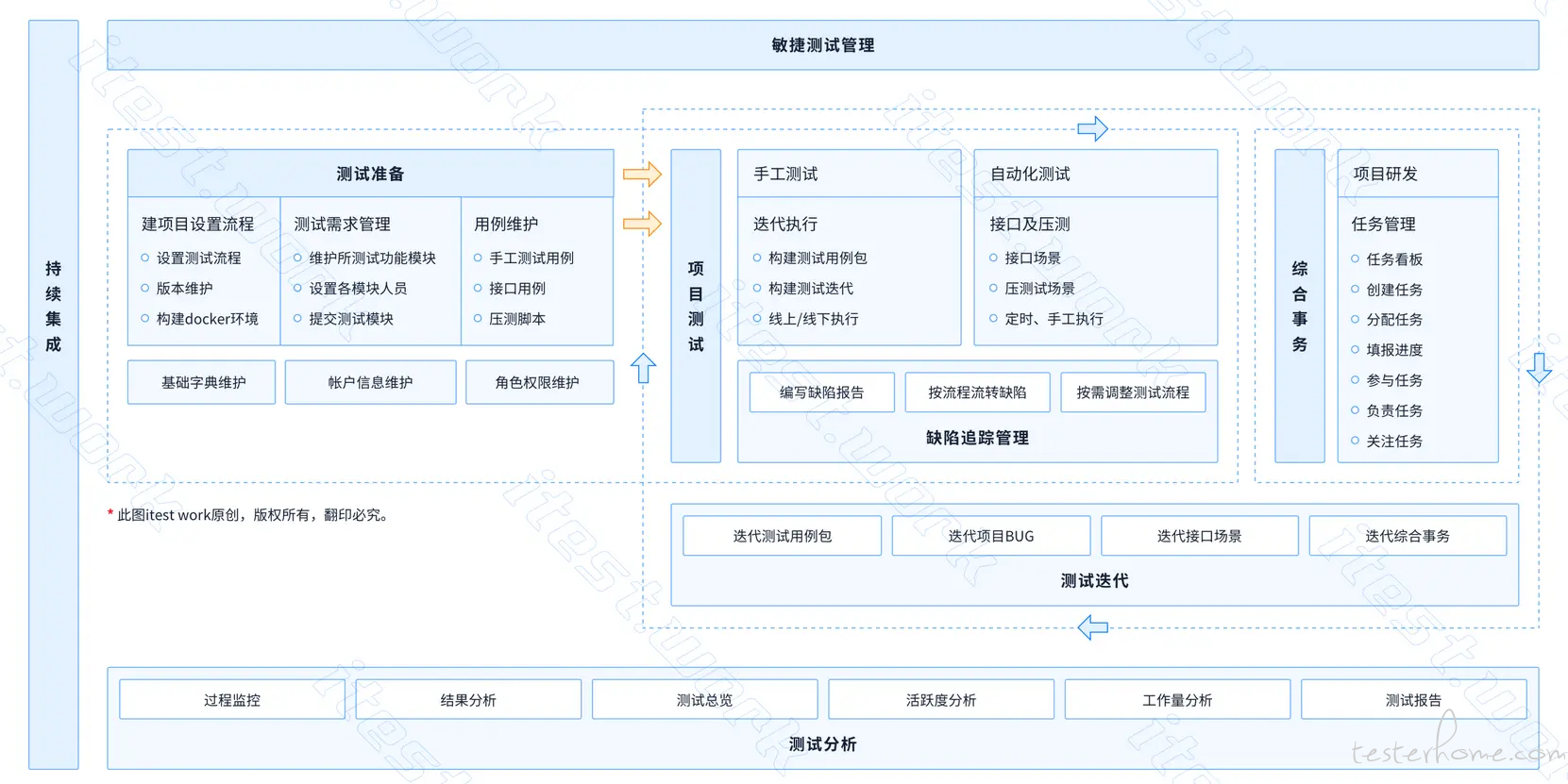The image size is (1568, 784).
Task: Open the 角色权限维护 box
Action: pos(539,382)
